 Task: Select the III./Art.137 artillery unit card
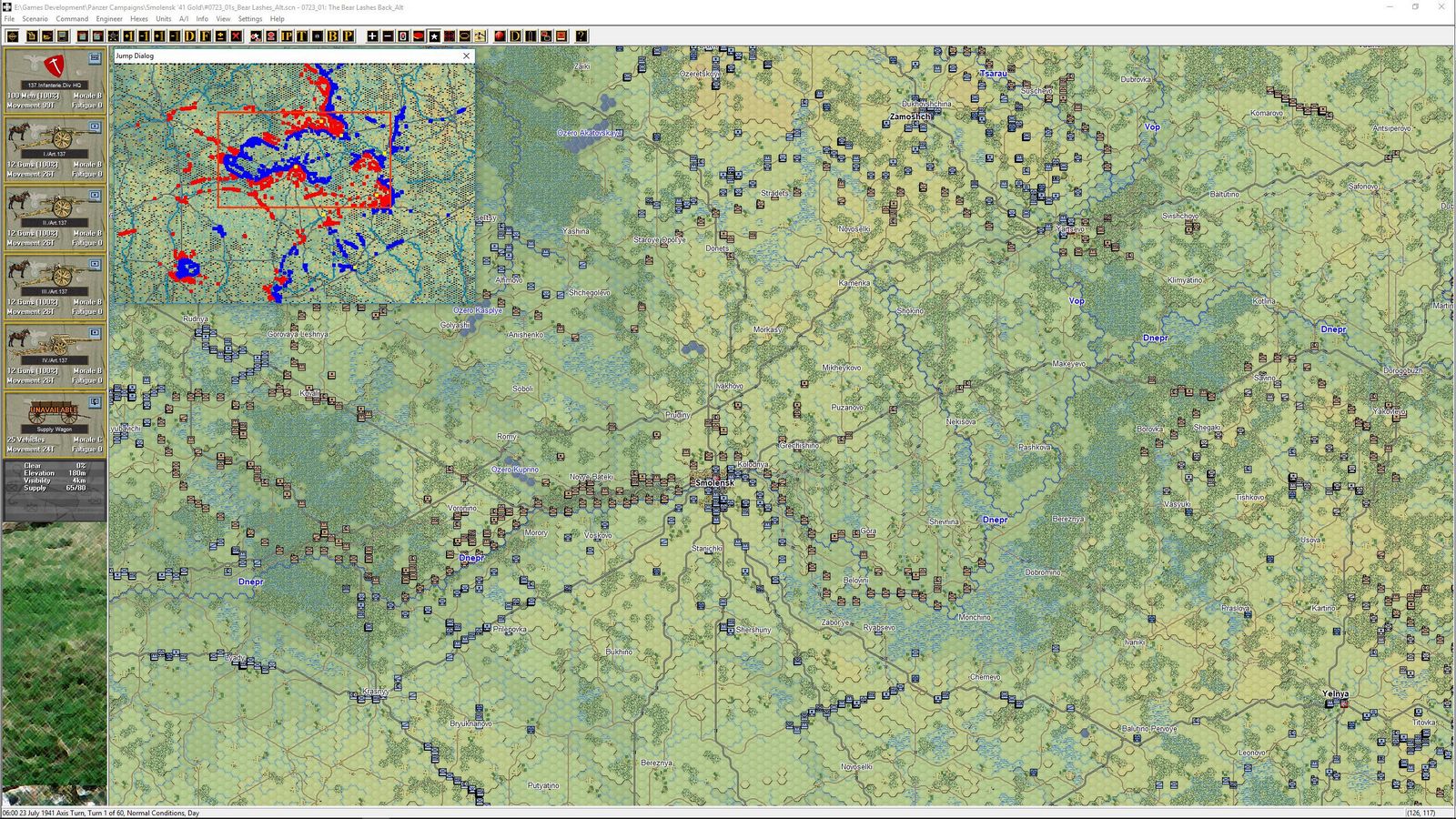pos(55,288)
